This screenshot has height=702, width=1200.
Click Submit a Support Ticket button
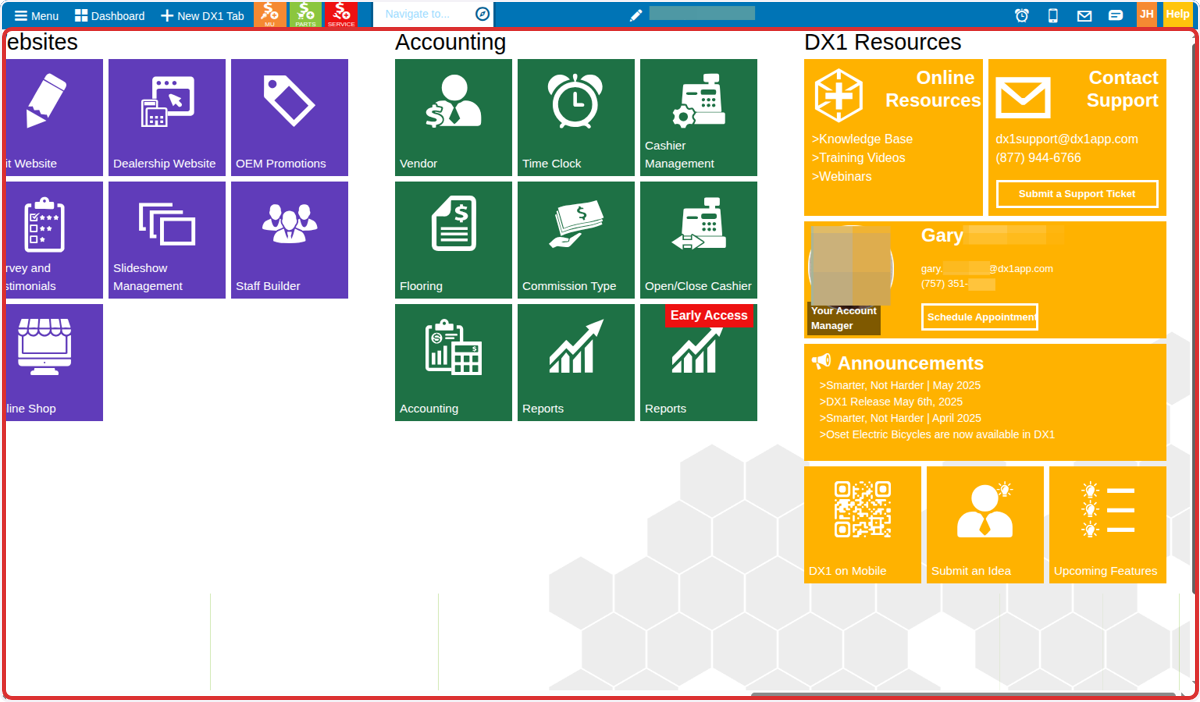tap(1077, 194)
